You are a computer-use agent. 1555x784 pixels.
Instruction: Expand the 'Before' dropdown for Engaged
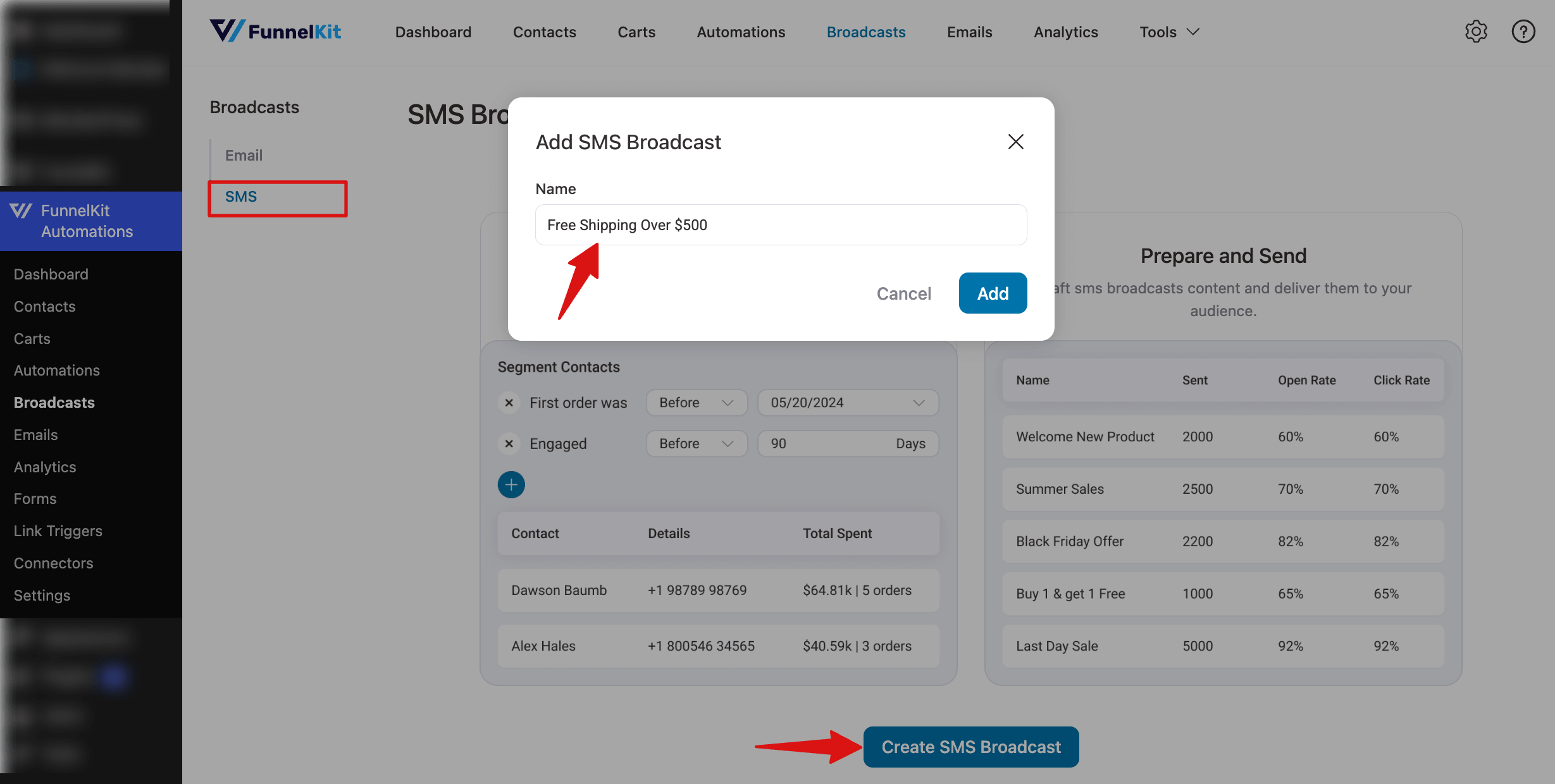(696, 443)
